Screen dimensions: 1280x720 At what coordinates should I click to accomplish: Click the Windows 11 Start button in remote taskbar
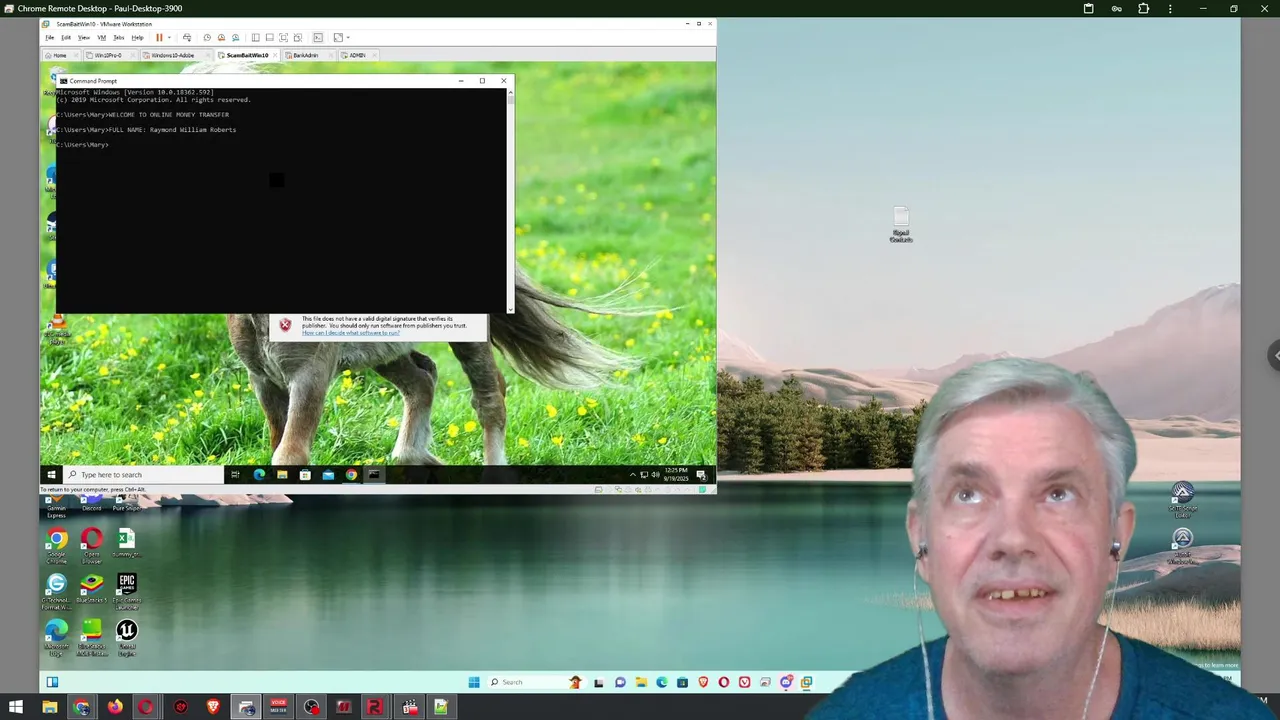tap(473, 682)
